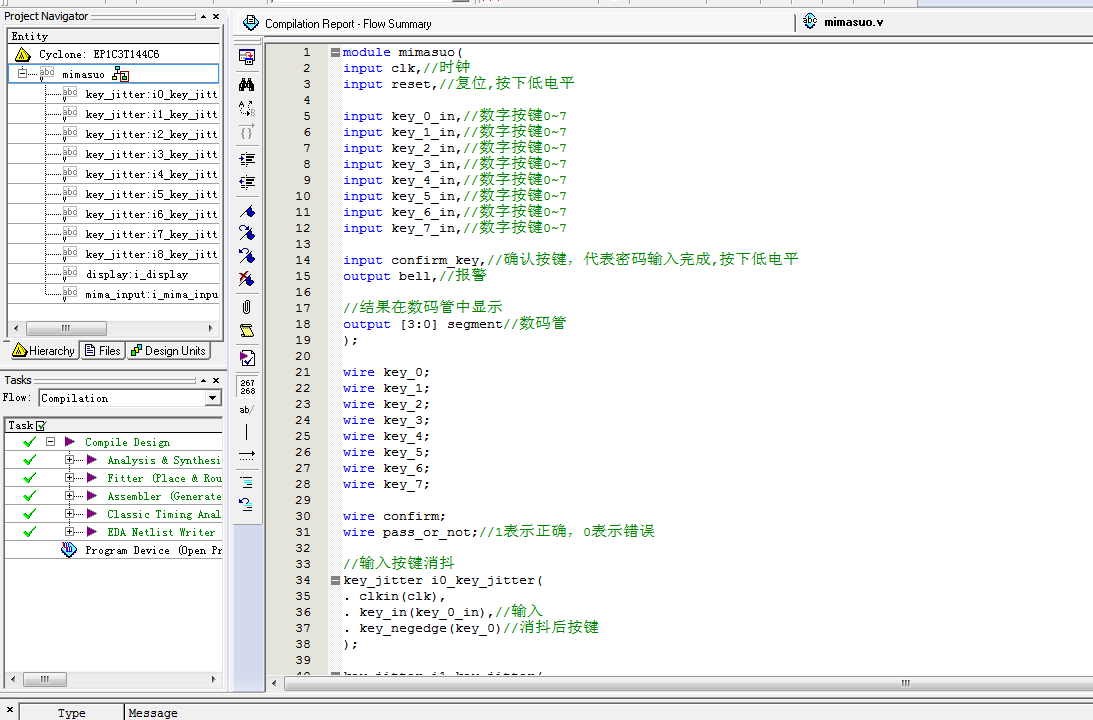The image size is (1093, 720).
Task: Click the Toggle Bookmark flag icon
Action: 247,211
